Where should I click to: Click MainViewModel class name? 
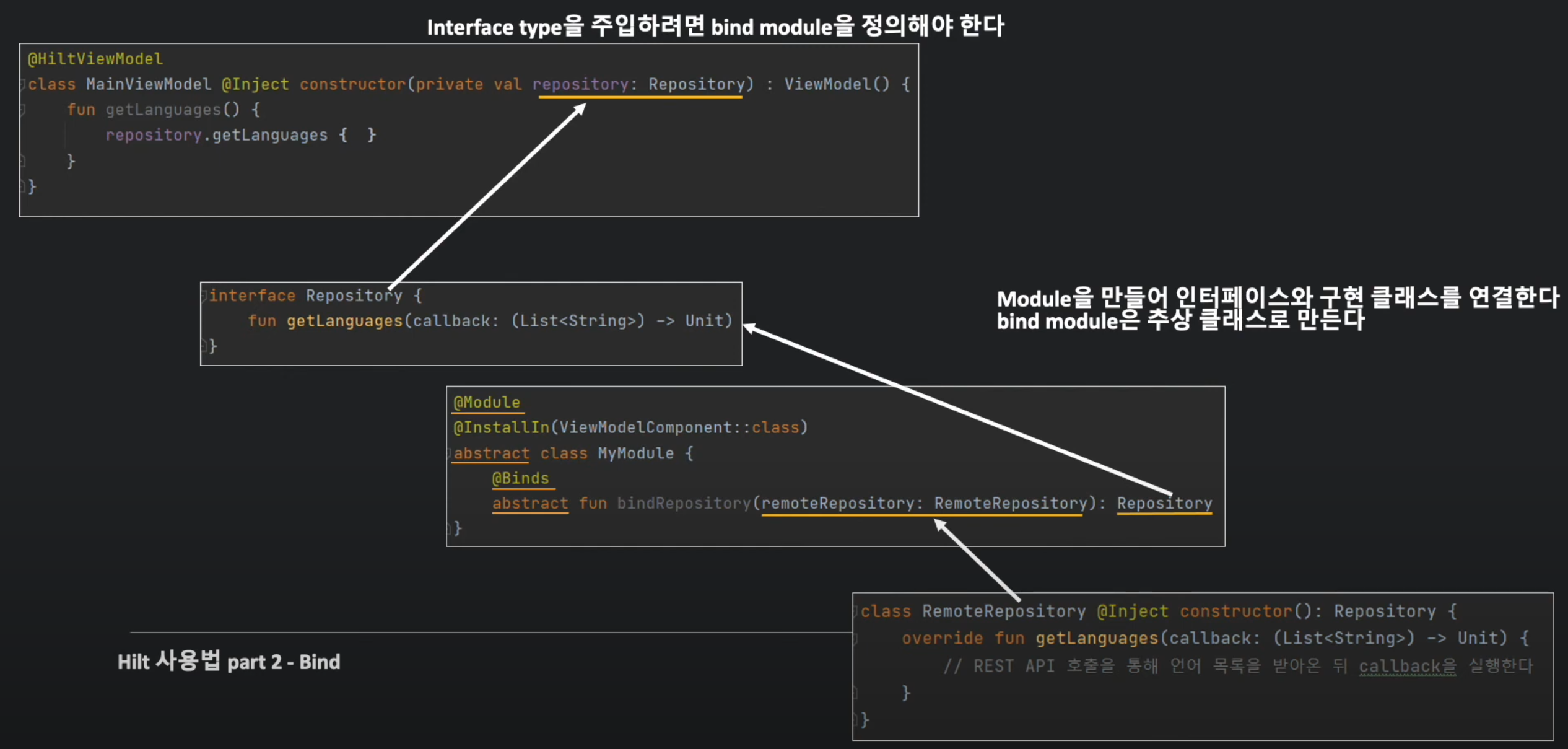[149, 84]
